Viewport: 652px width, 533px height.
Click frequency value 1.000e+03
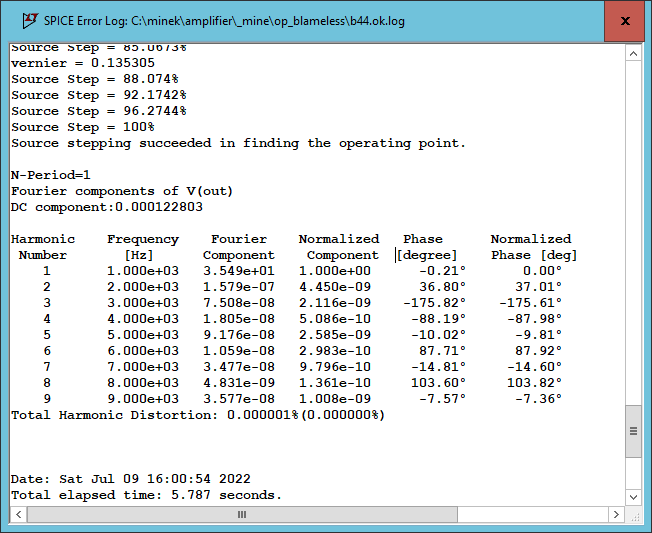coord(143,271)
